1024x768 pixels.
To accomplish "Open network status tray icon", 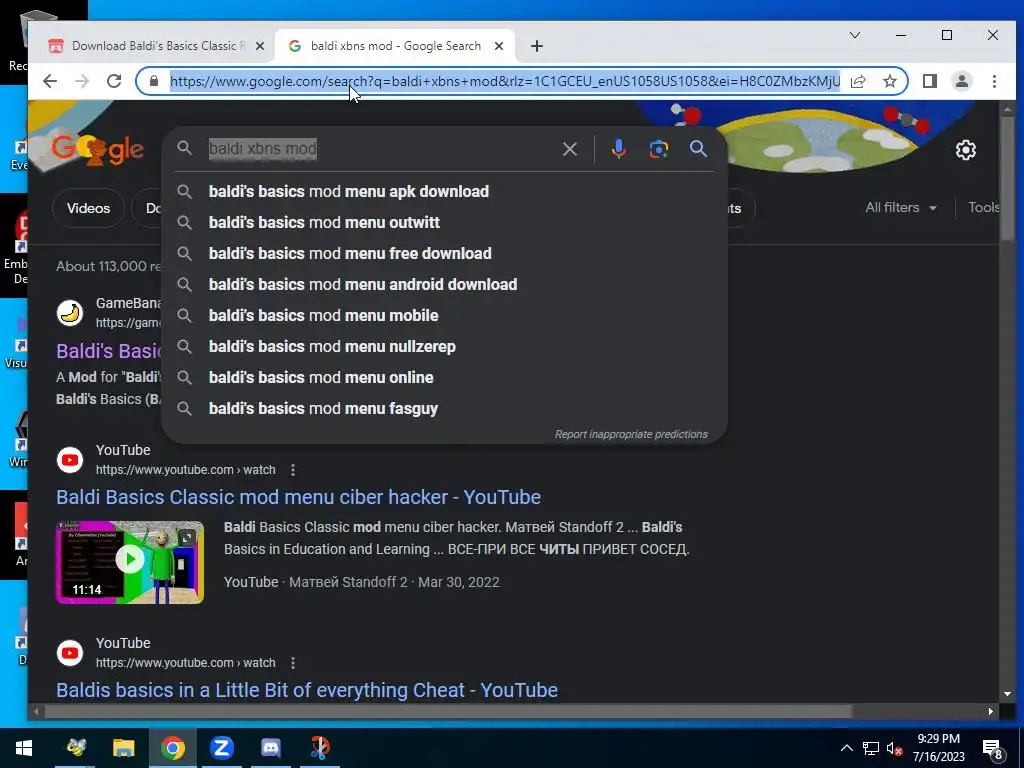I will coord(871,748).
